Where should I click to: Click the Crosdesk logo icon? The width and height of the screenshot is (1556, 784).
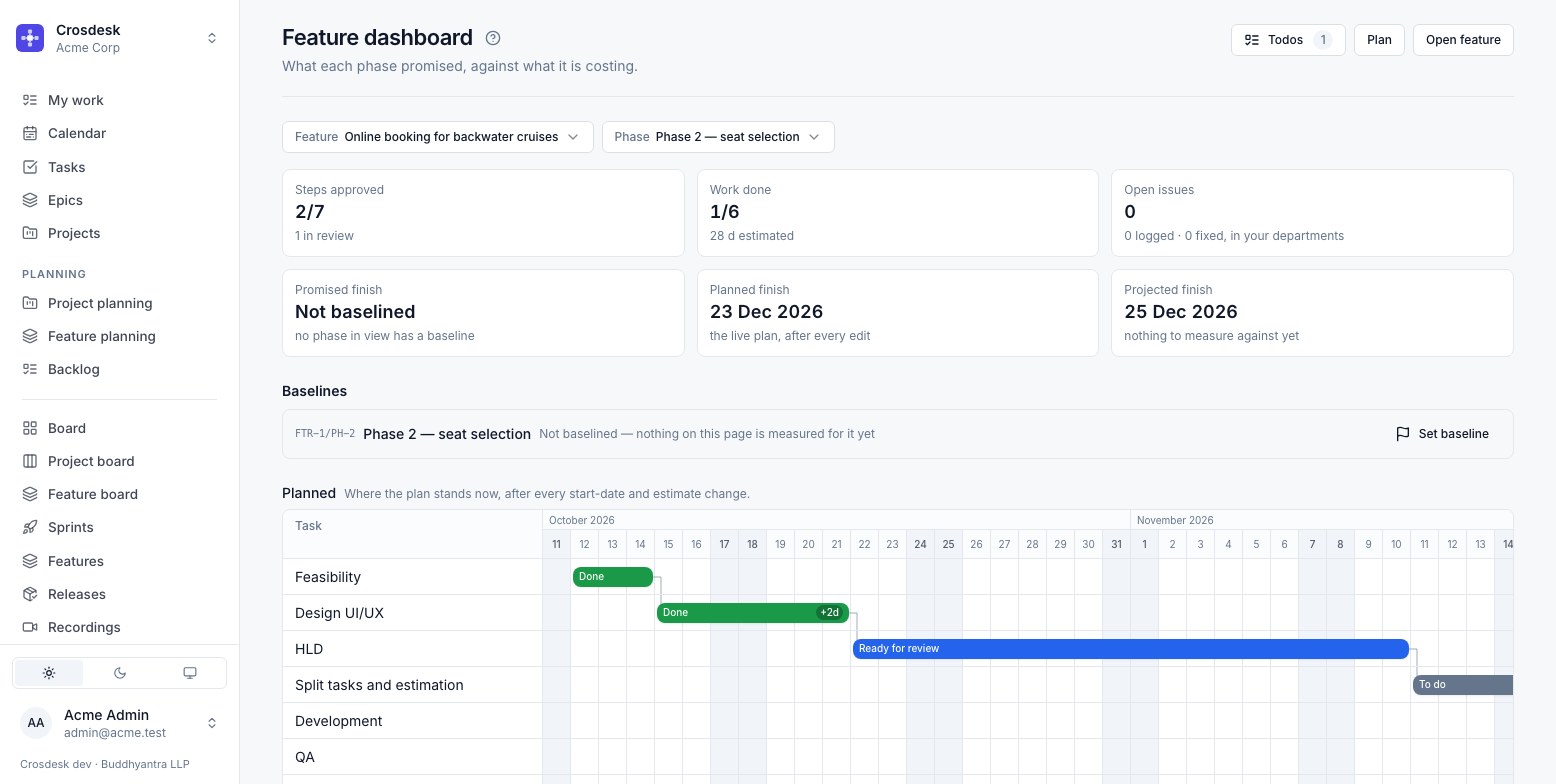point(30,38)
